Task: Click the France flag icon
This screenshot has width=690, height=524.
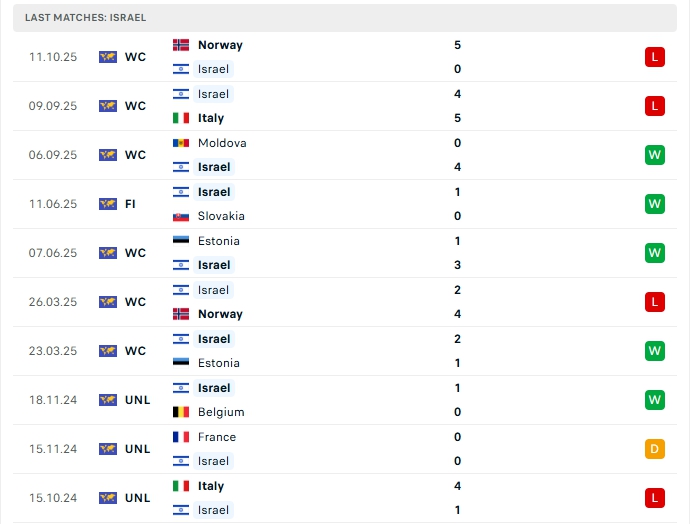Action: click(181, 437)
